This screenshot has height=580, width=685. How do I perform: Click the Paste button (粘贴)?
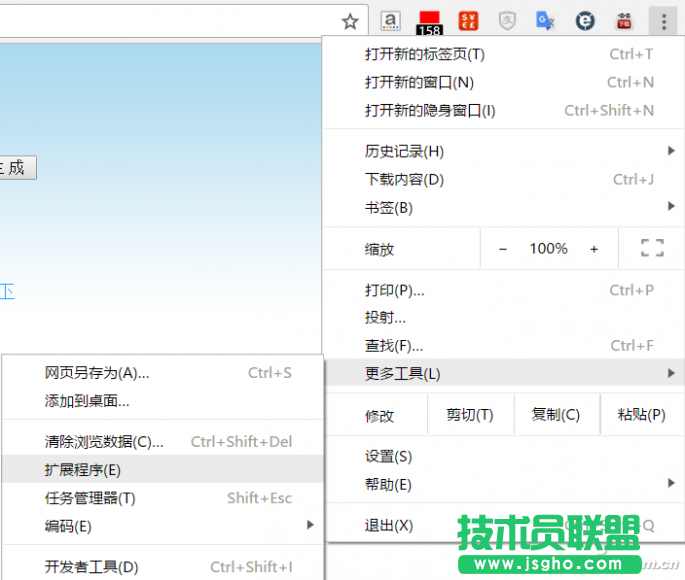click(x=642, y=414)
